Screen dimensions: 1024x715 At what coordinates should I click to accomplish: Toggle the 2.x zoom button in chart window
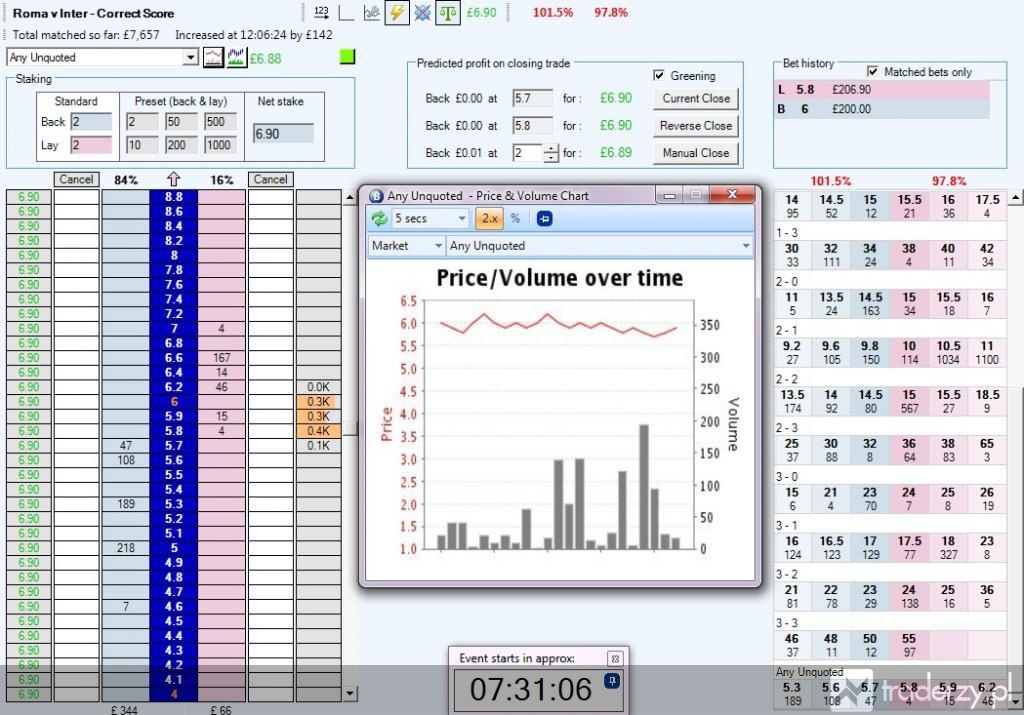pyautogui.click(x=490, y=219)
